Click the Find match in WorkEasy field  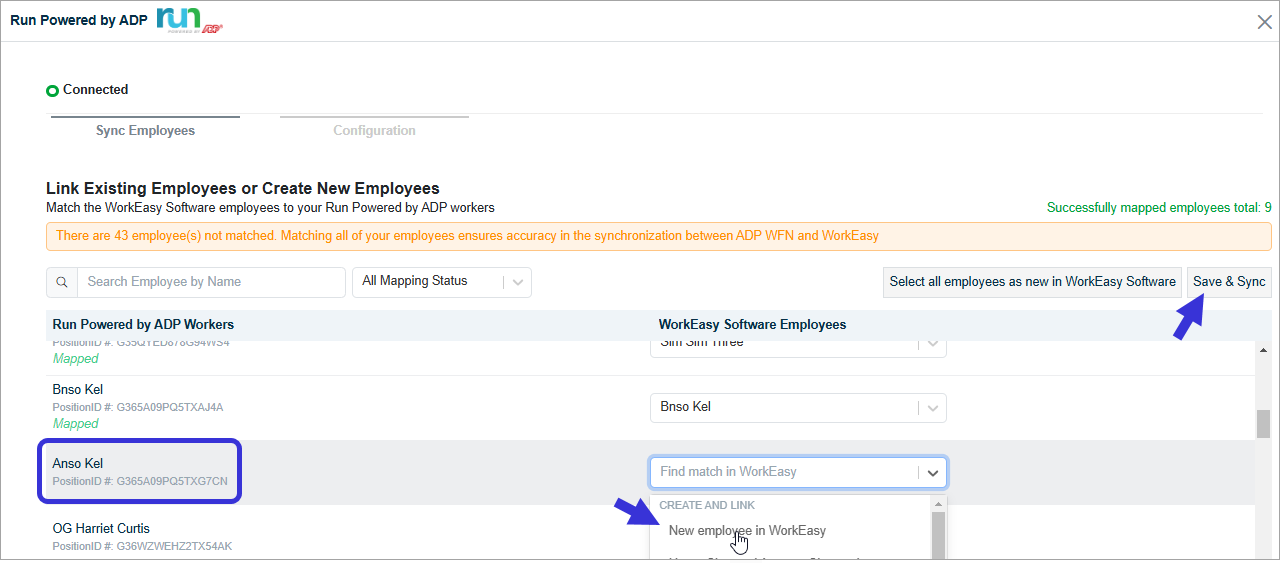[x=784, y=472]
